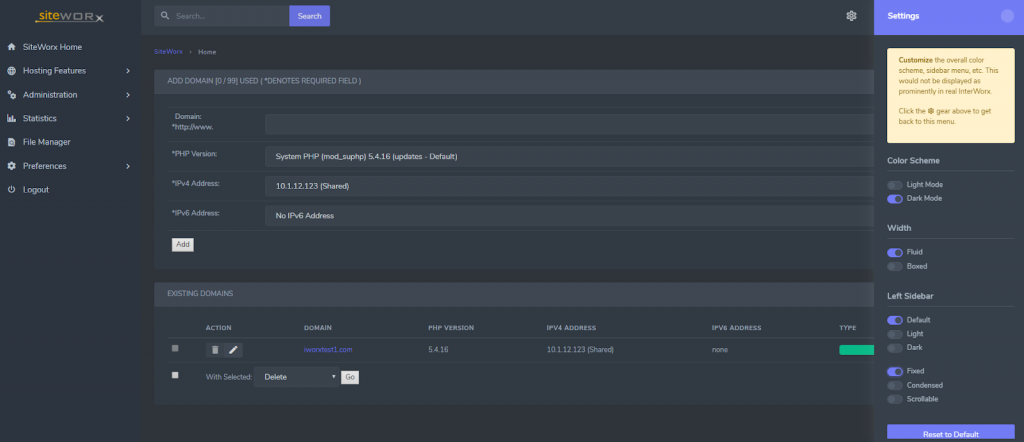Focus the Search input field
The image size is (1024, 442).
pos(222,16)
